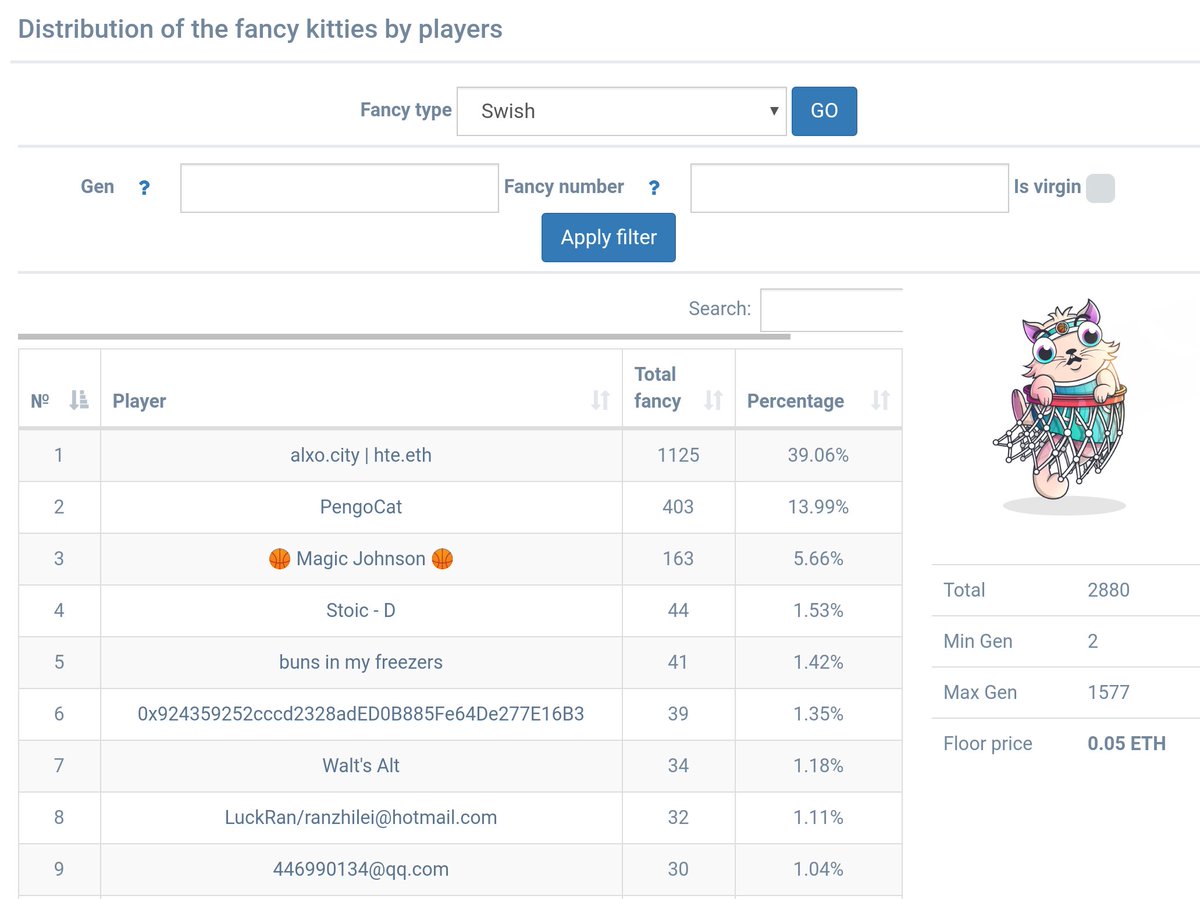Select player Stoic - D
1200x899 pixels.
pyautogui.click(x=360, y=610)
